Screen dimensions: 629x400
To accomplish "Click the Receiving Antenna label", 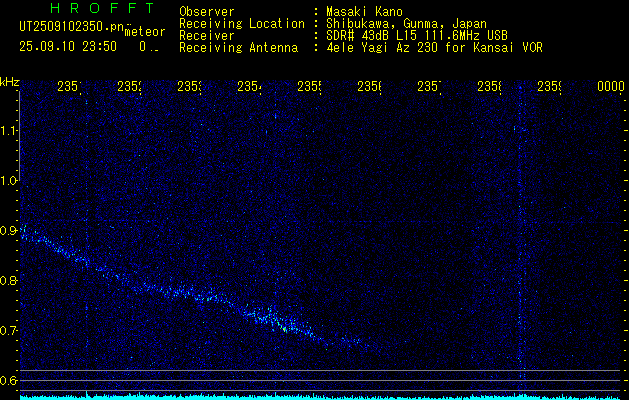I will pyautogui.click(x=239, y=48).
